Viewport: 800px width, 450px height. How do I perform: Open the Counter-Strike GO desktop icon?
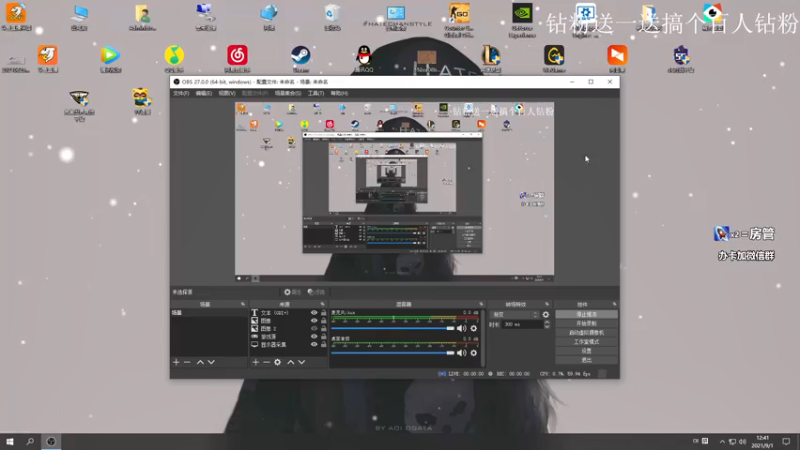pyautogui.click(x=459, y=19)
